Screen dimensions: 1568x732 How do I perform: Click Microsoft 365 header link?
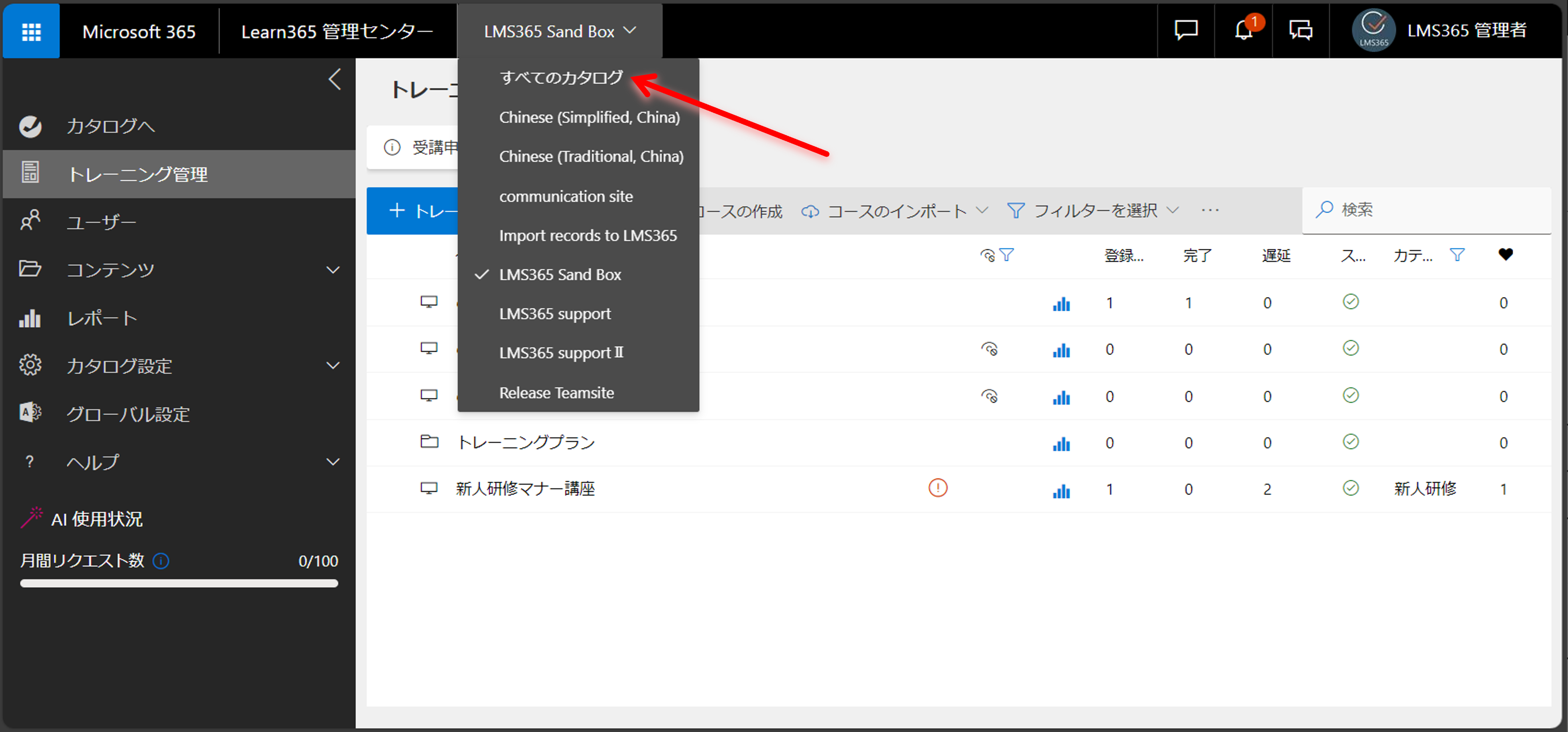[139, 31]
